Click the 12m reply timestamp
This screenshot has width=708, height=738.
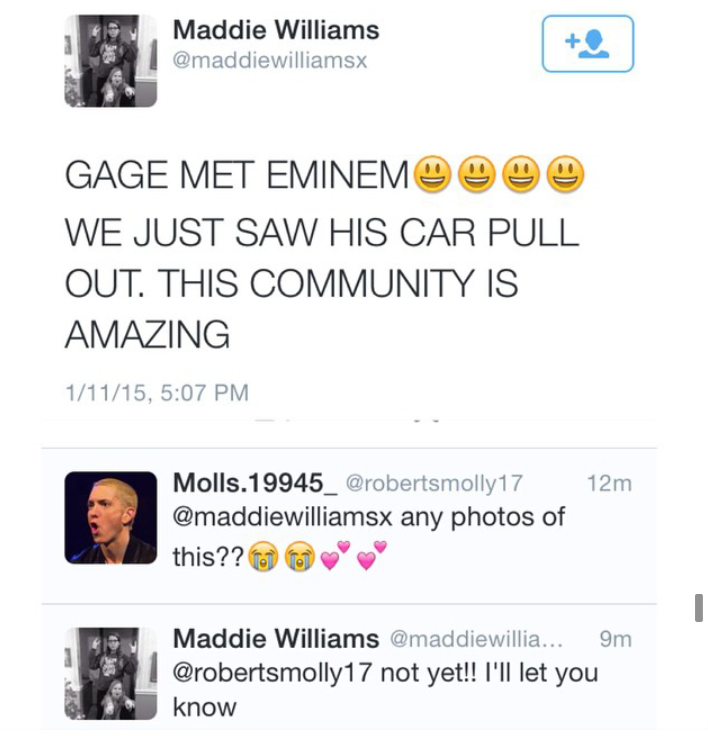[609, 483]
